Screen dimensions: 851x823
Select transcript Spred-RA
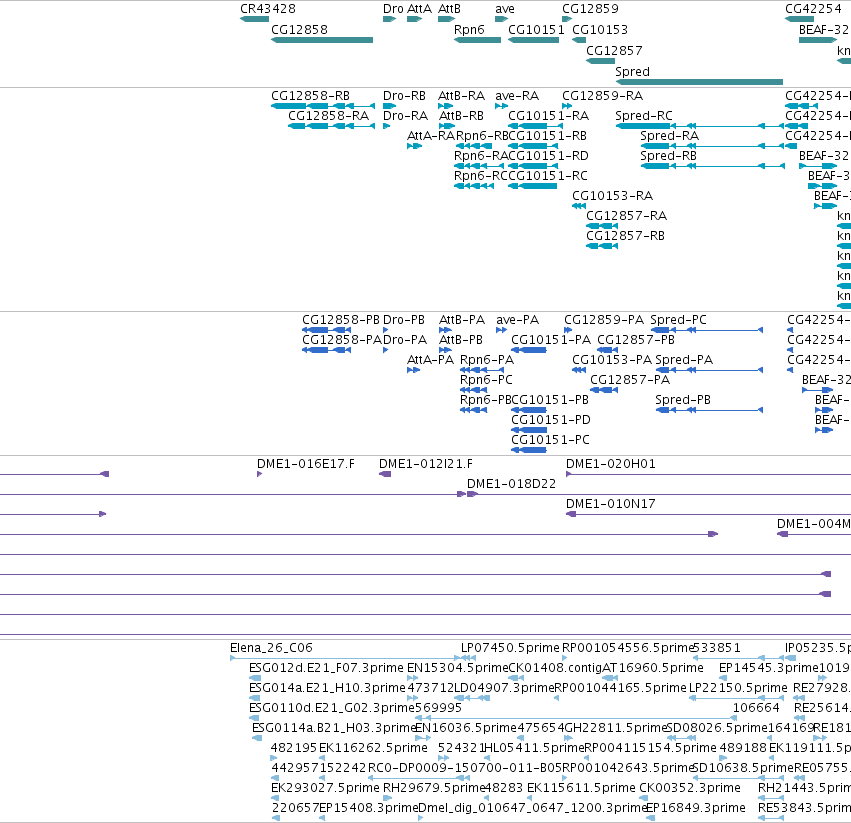point(713,146)
